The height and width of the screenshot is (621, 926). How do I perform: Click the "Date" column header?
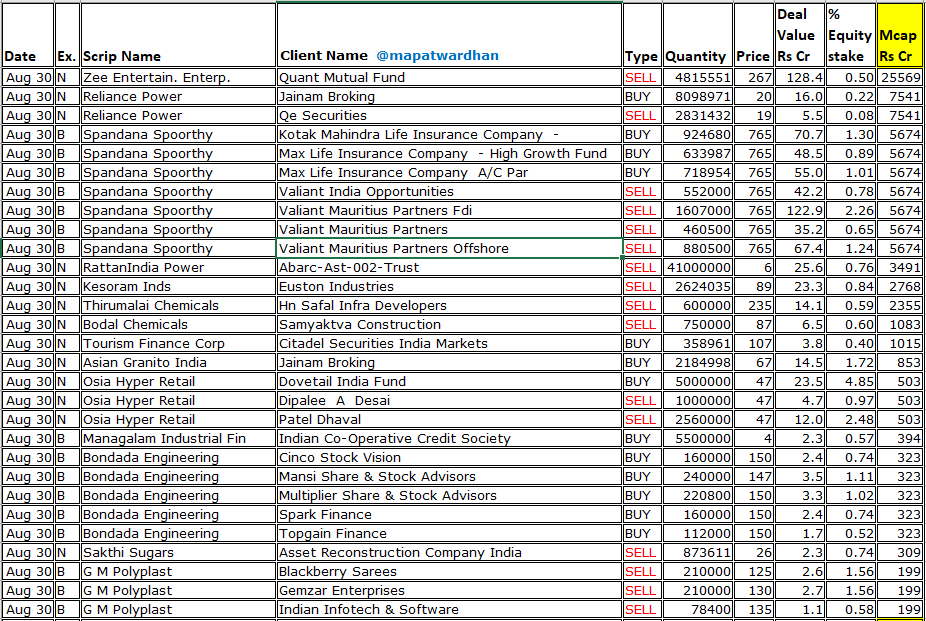28,35
